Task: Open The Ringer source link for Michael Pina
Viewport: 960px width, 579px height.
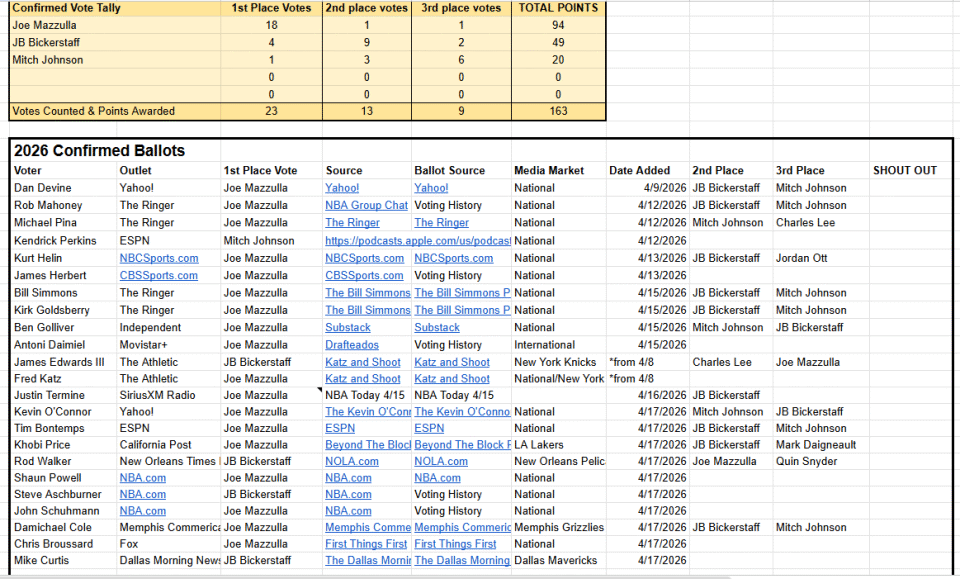Action: (x=352, y=223)
